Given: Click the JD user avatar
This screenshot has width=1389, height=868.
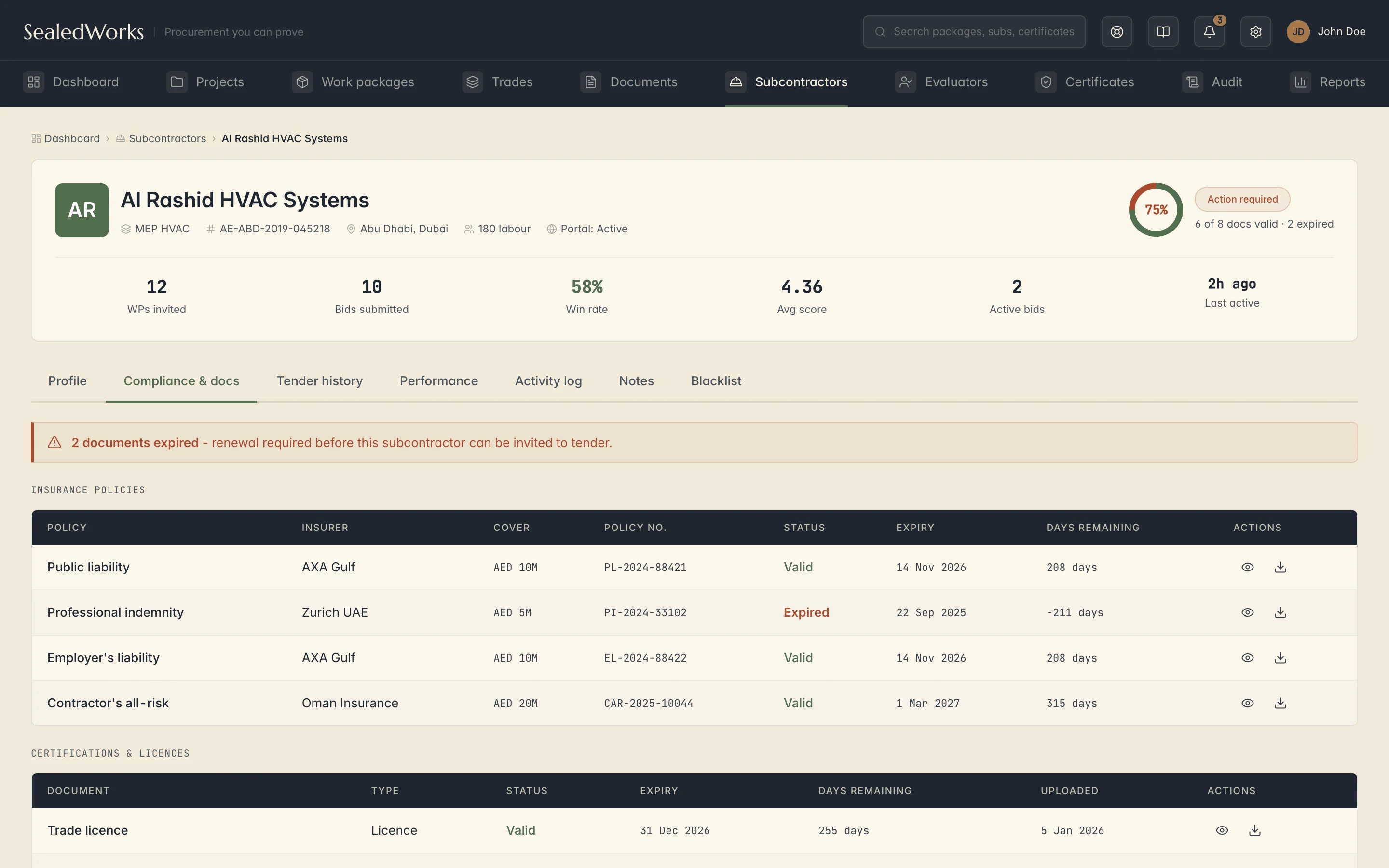Looking at the screenshot, I should [x=1298, y=31].
